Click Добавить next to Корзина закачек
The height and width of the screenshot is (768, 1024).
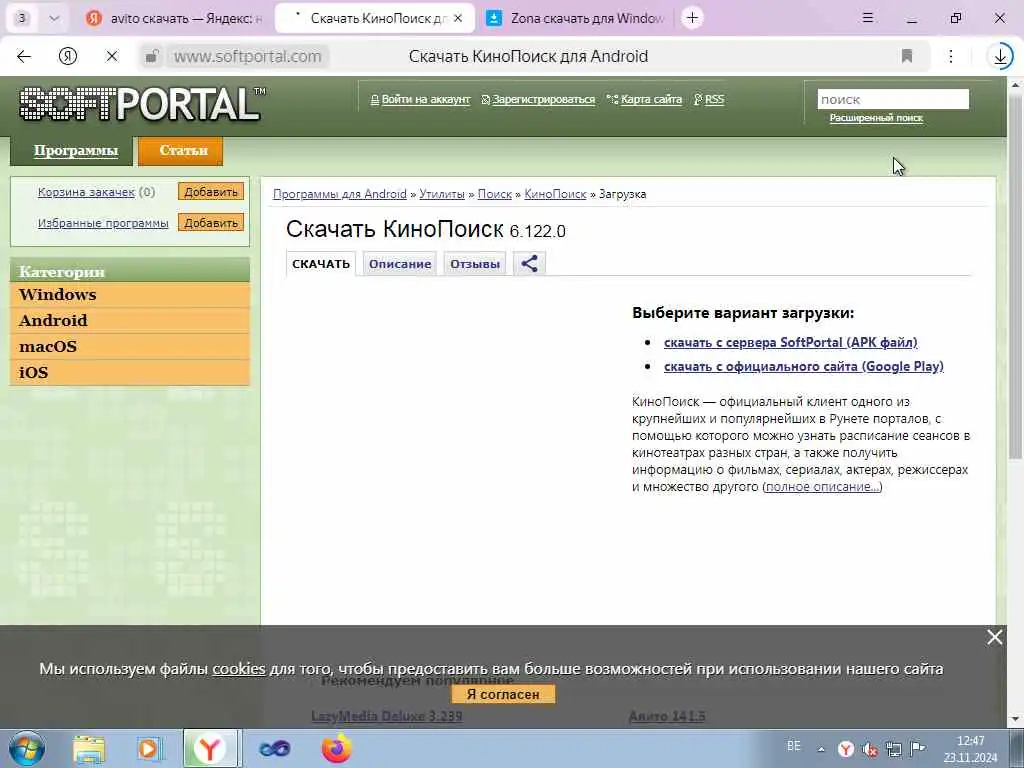211,192
